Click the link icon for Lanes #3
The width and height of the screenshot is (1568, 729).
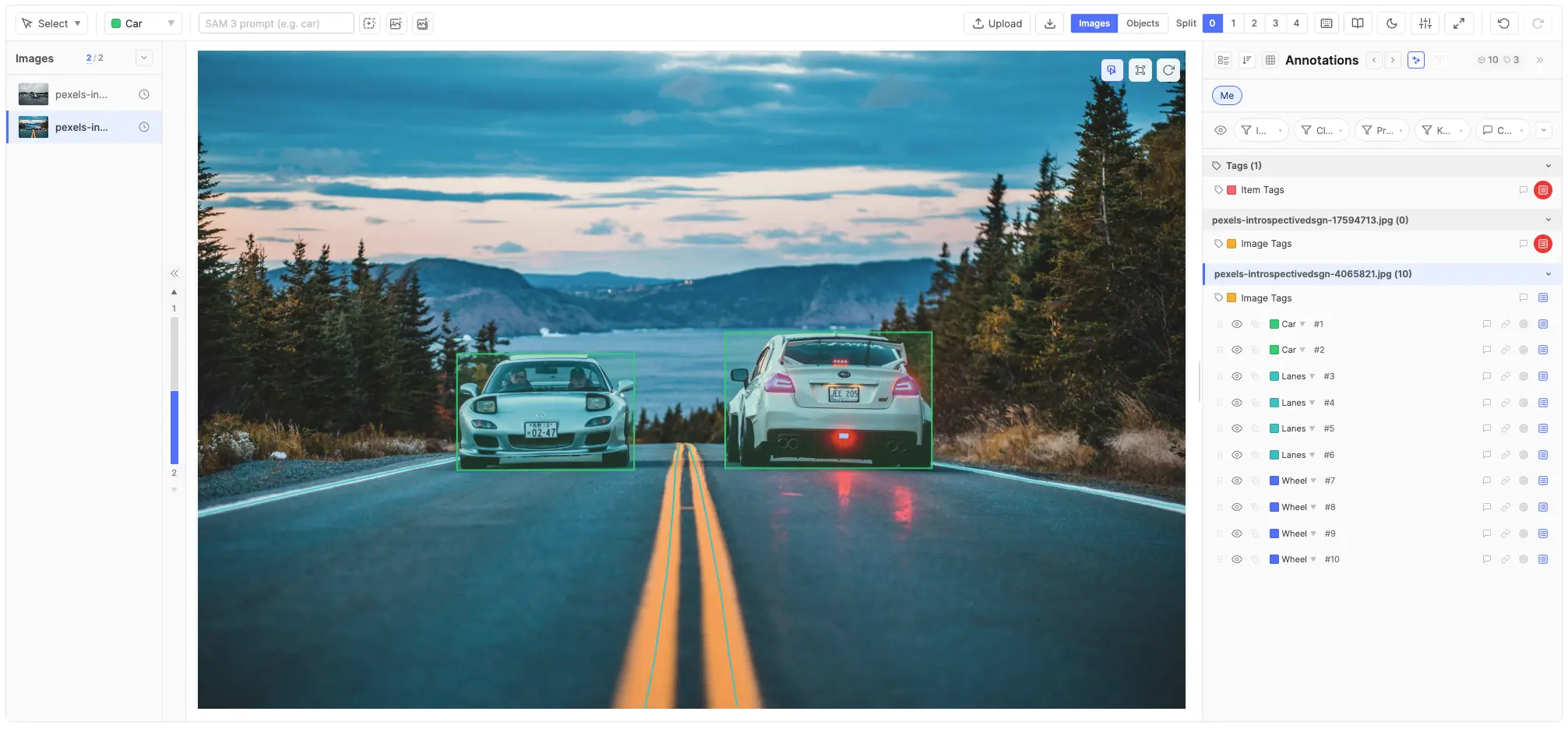pyautogui.click(x=1505, y=376)
